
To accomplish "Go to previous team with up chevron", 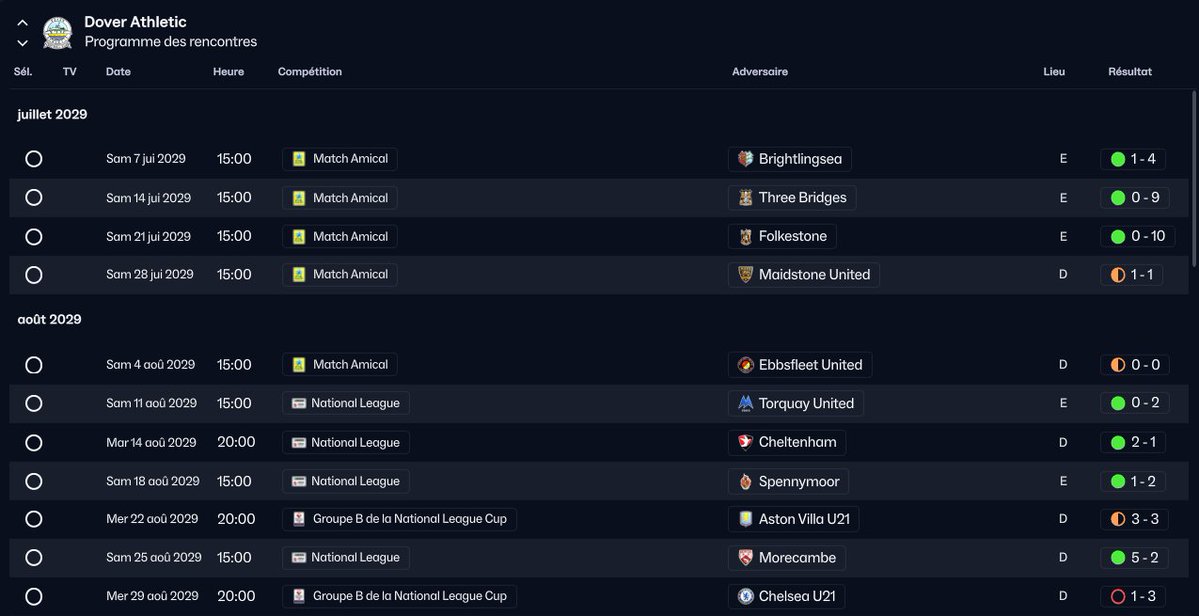I will click(23, 23).
